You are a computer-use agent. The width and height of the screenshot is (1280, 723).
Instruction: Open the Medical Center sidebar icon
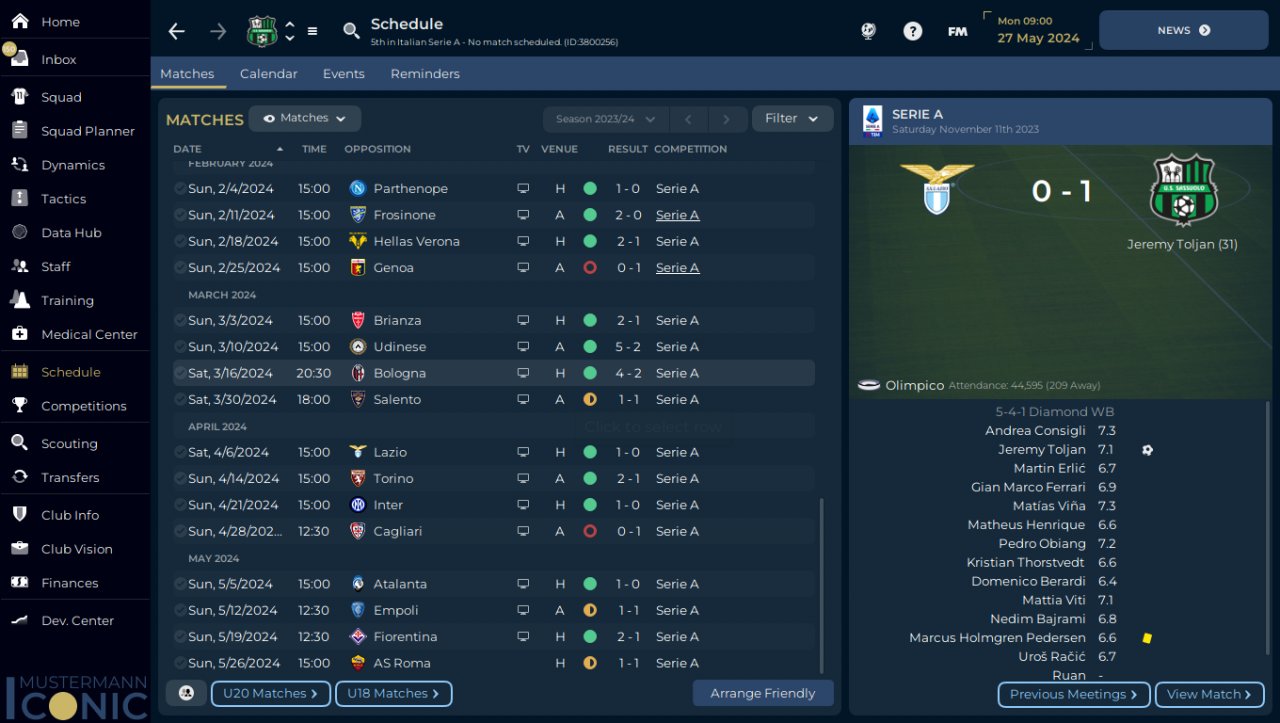pyautogui.click(x=20, y=334)
